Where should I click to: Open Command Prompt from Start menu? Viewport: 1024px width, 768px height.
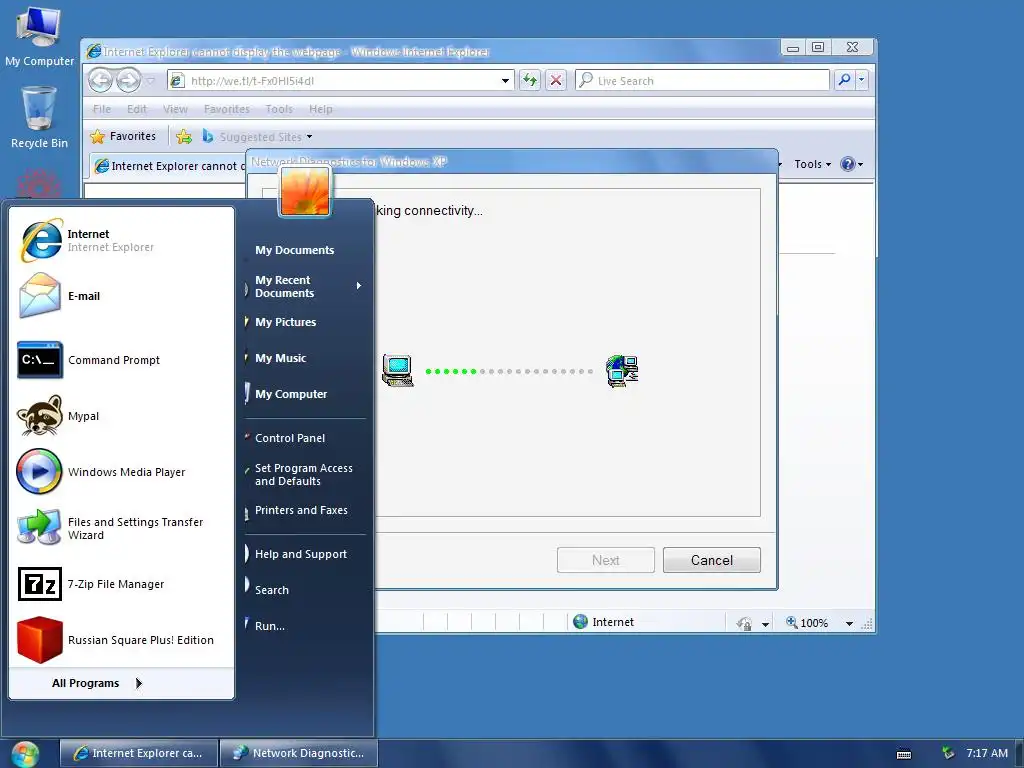(121, 360)
